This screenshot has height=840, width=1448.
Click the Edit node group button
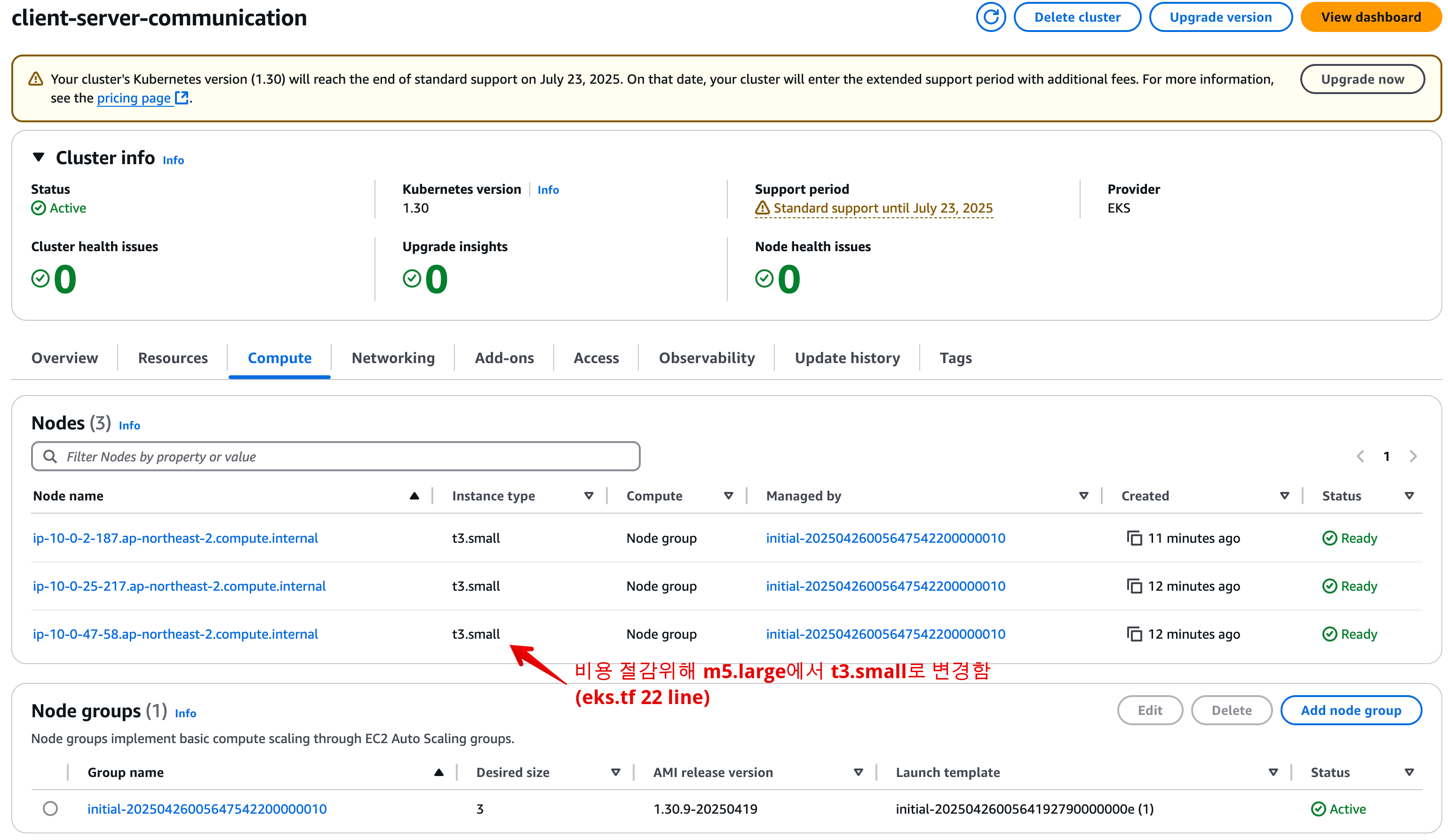tap(1150, 711)
